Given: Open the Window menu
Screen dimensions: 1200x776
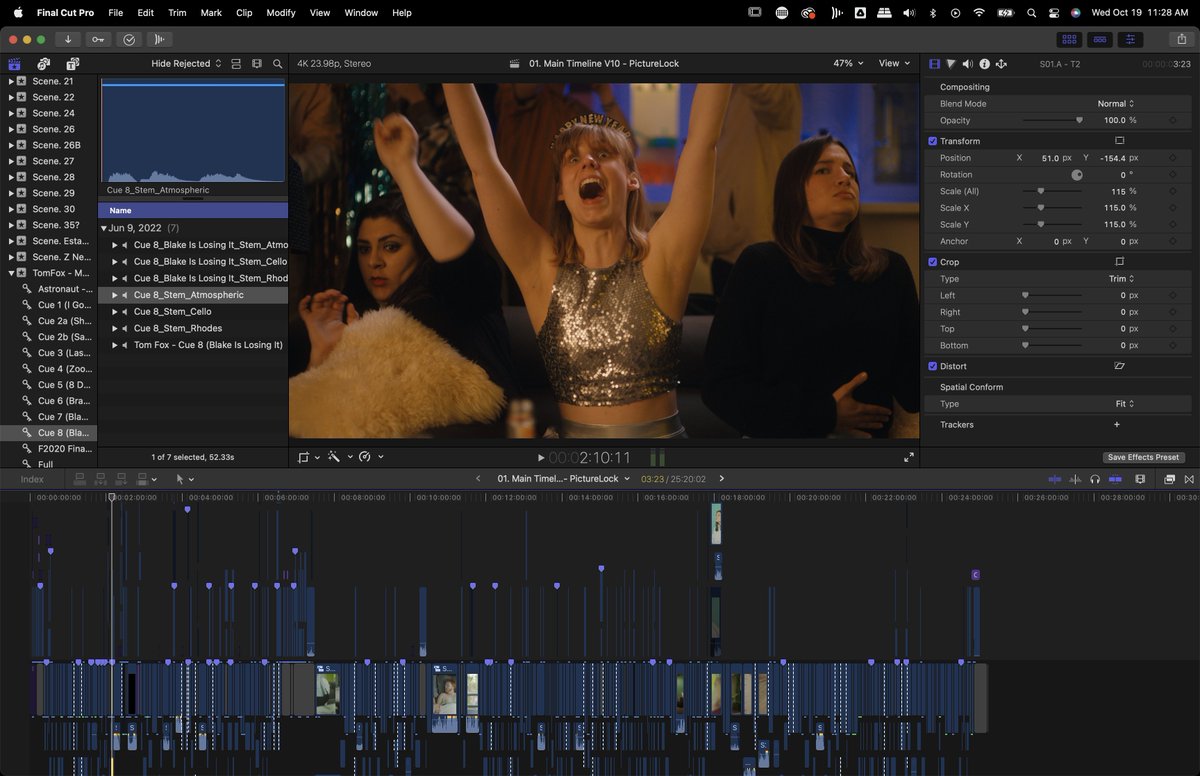Looking at the screenshot, I should [361, 13].
